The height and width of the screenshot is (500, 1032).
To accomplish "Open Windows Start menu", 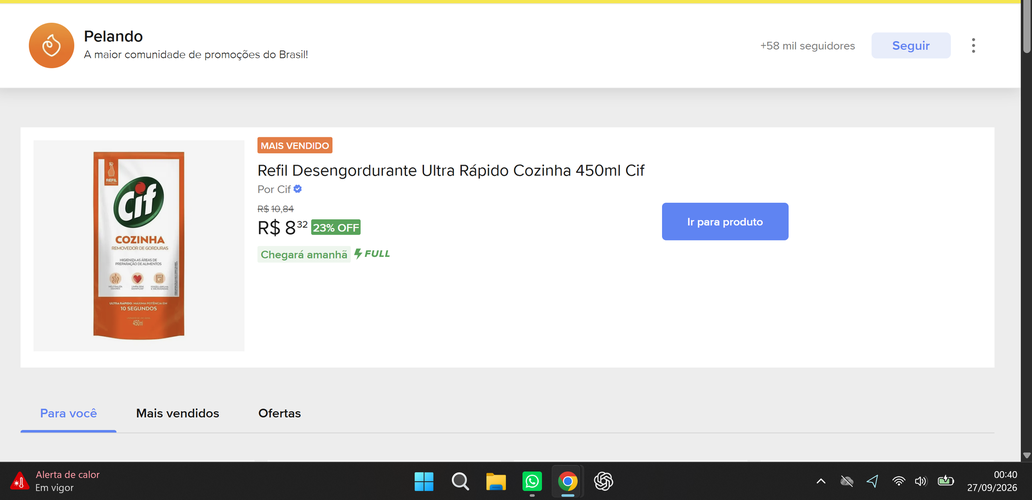I will pyautogui.click(x=424, y=482).
